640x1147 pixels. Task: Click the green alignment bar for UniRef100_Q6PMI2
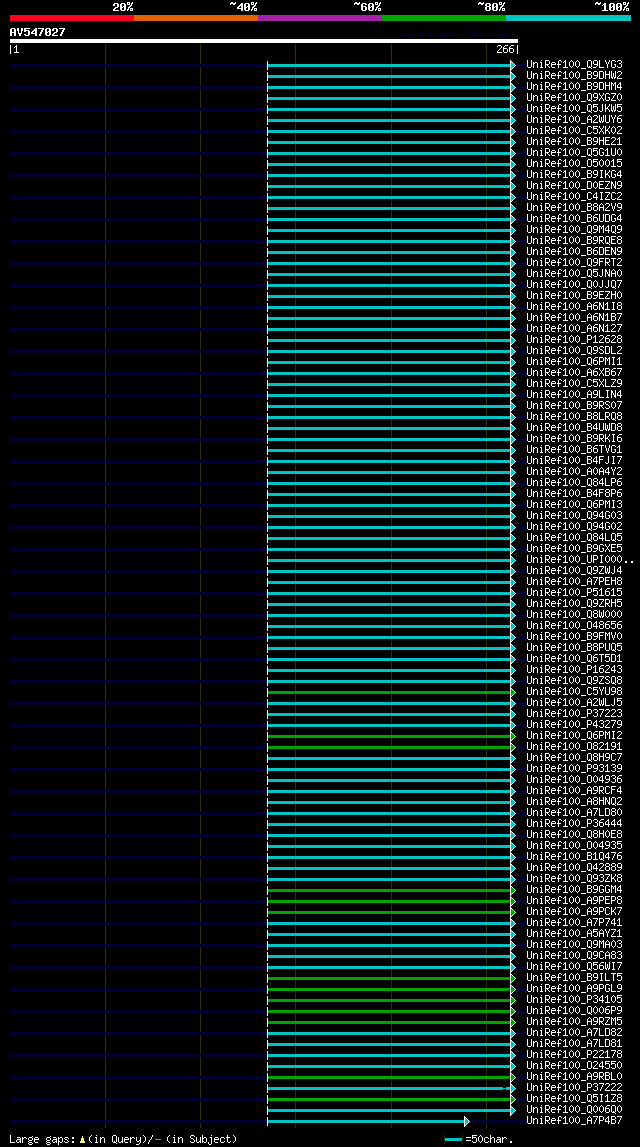[391, 736]
